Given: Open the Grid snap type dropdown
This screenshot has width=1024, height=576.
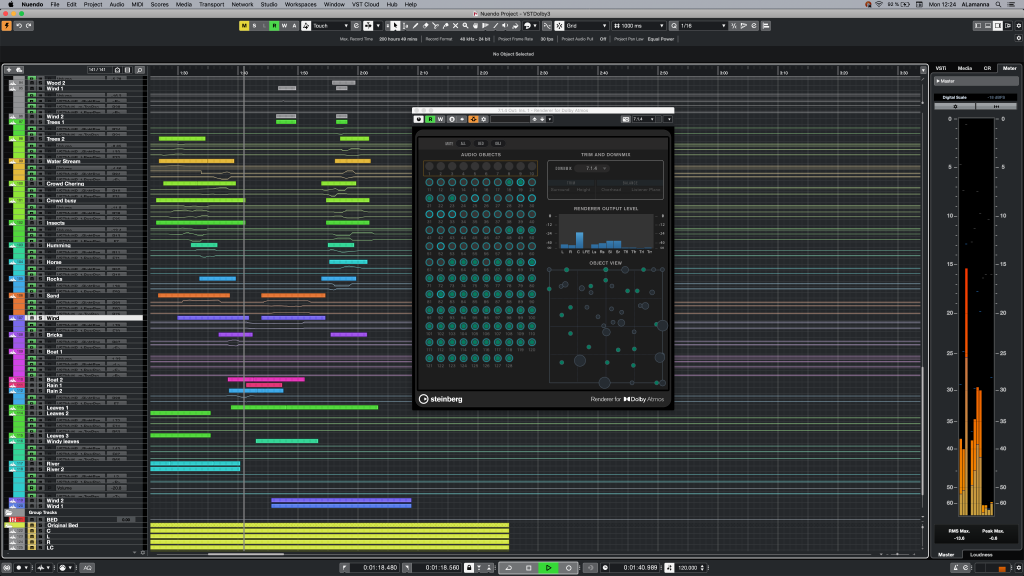Looking at the screenshot, I should 586,26.
